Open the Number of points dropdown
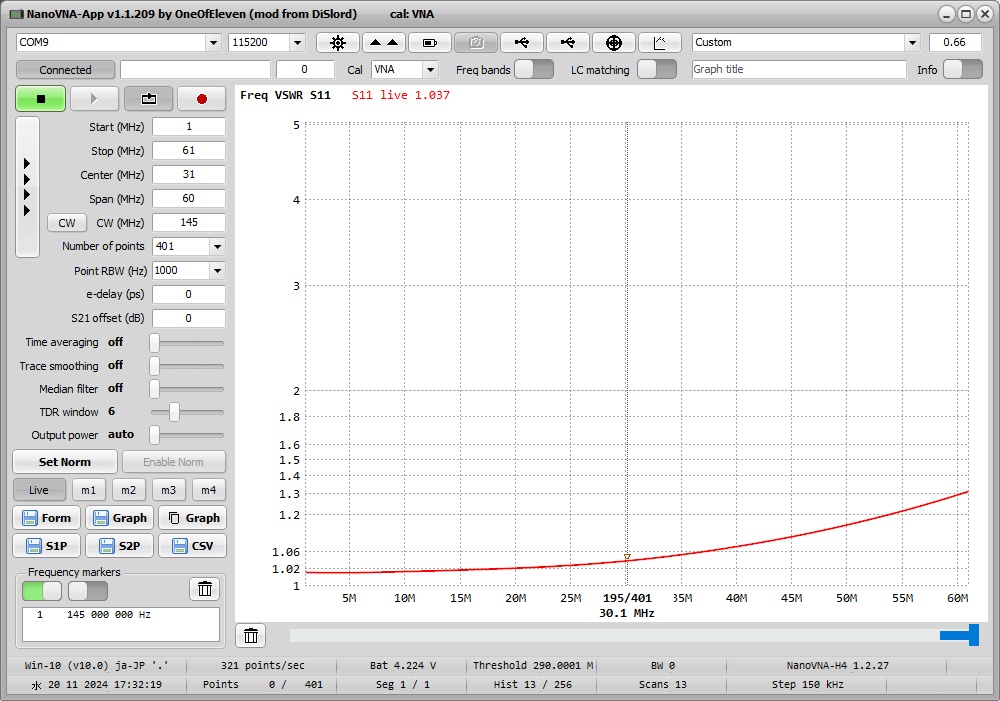1000x701 pixels. [x=217, y=246]
